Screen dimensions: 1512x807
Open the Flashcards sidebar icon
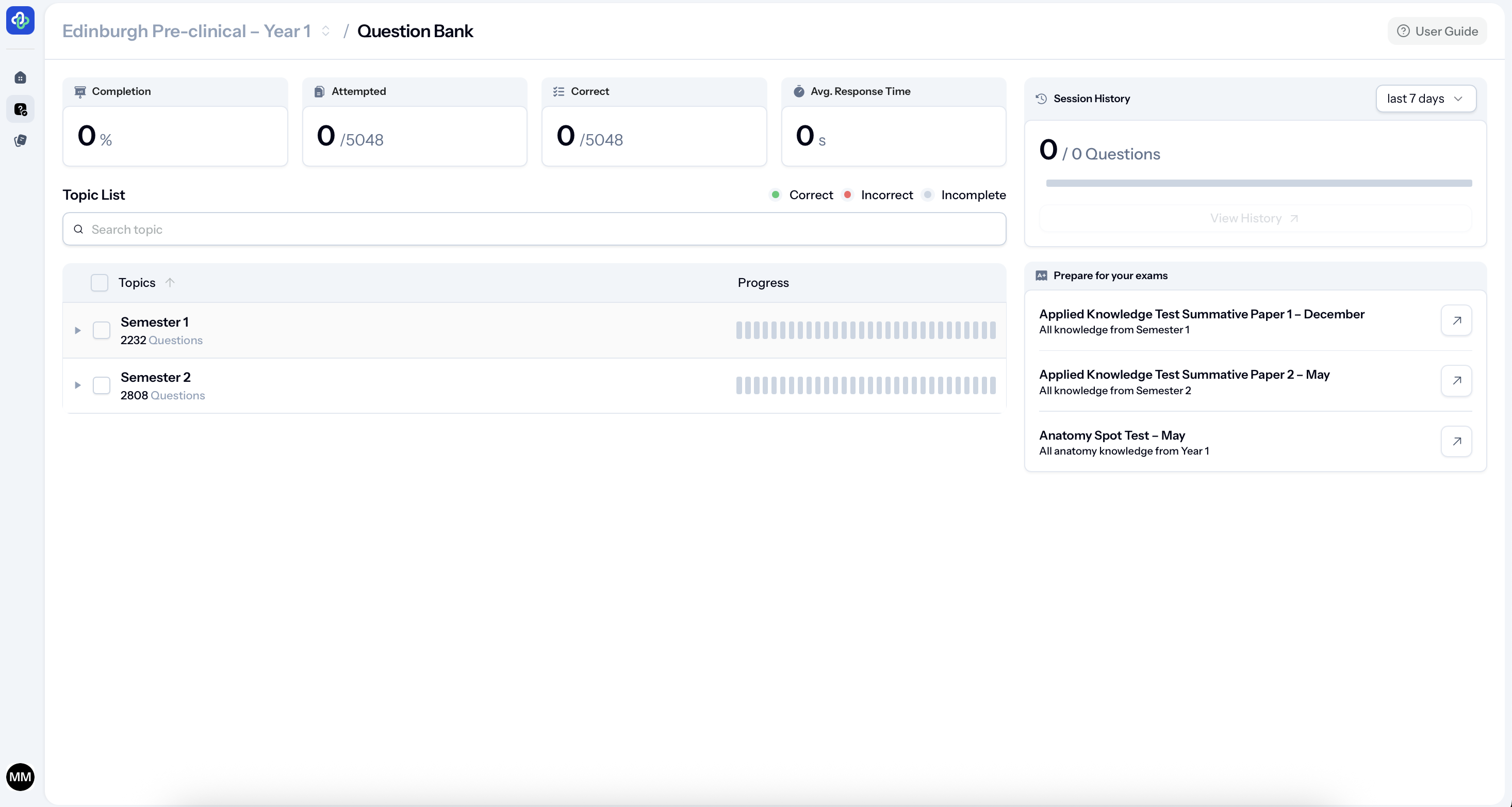point(20,140)
